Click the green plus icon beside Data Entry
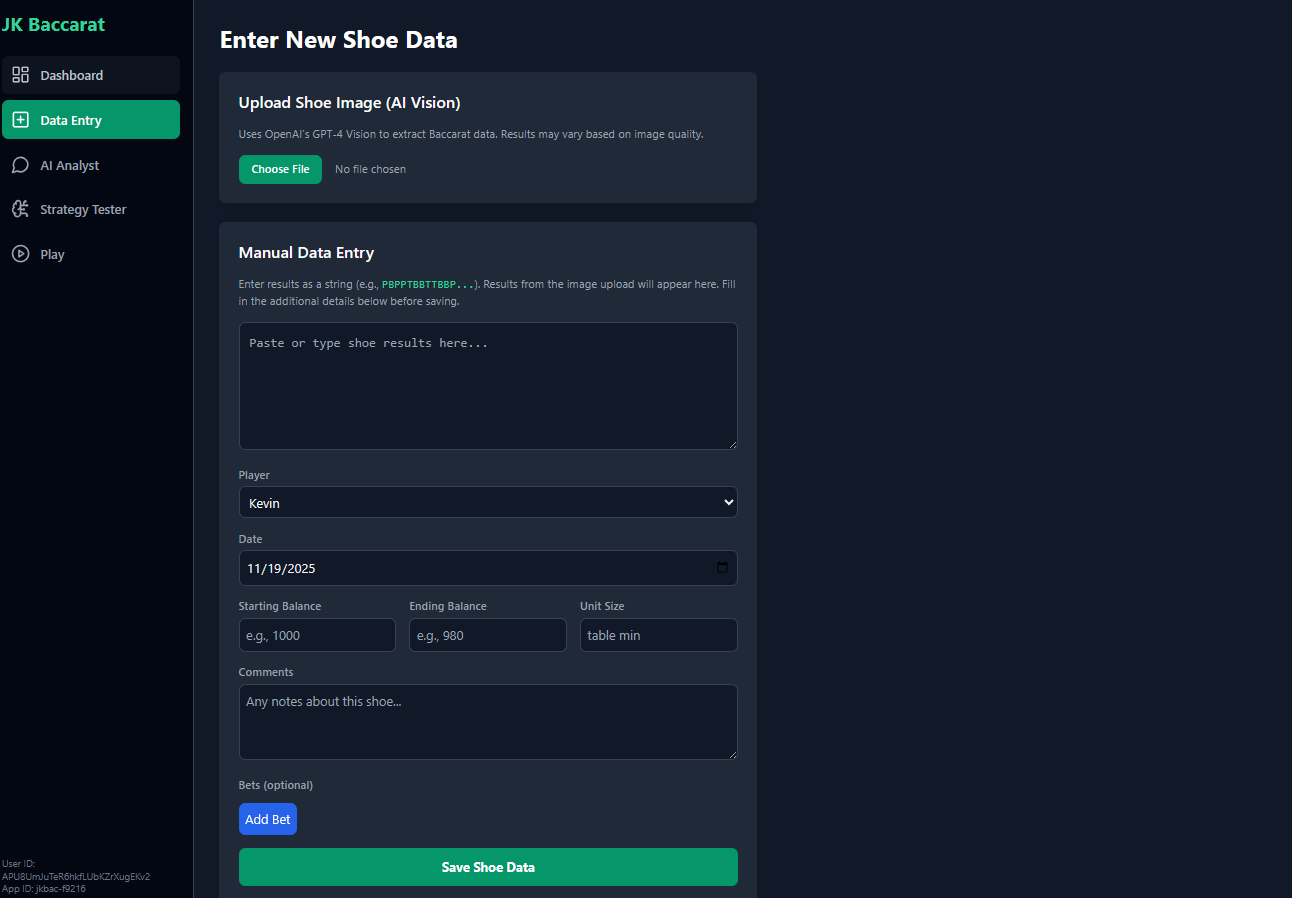Image resolution: width=1292 pixels, height=898 pixels. tap(20, 119)
